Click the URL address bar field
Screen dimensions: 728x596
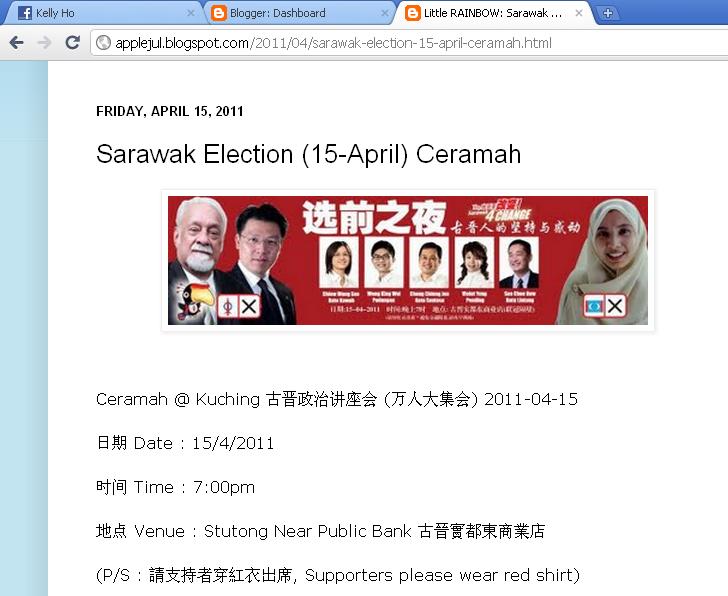(x=410, y=43)
